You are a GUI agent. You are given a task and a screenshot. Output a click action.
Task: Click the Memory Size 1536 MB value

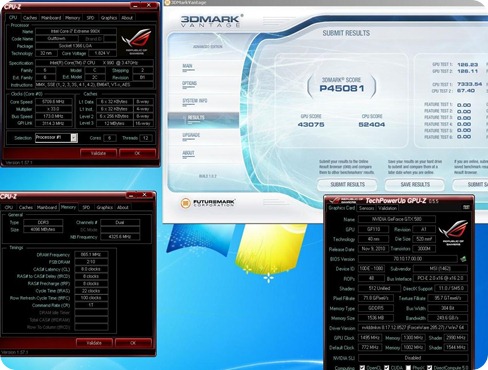coord(376,318)
